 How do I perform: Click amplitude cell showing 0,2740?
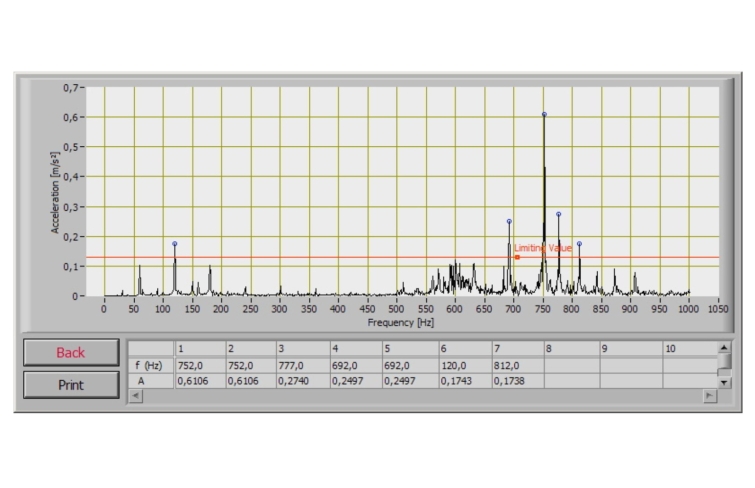303,381
